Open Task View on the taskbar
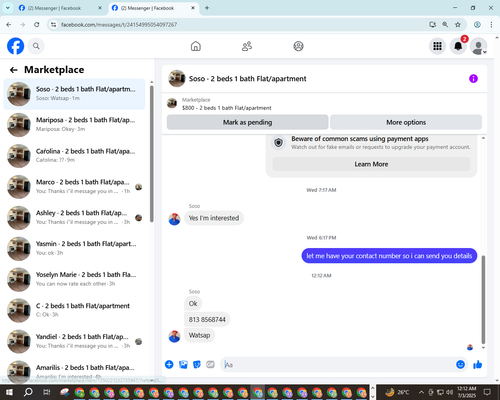 [x=47, y=392]
